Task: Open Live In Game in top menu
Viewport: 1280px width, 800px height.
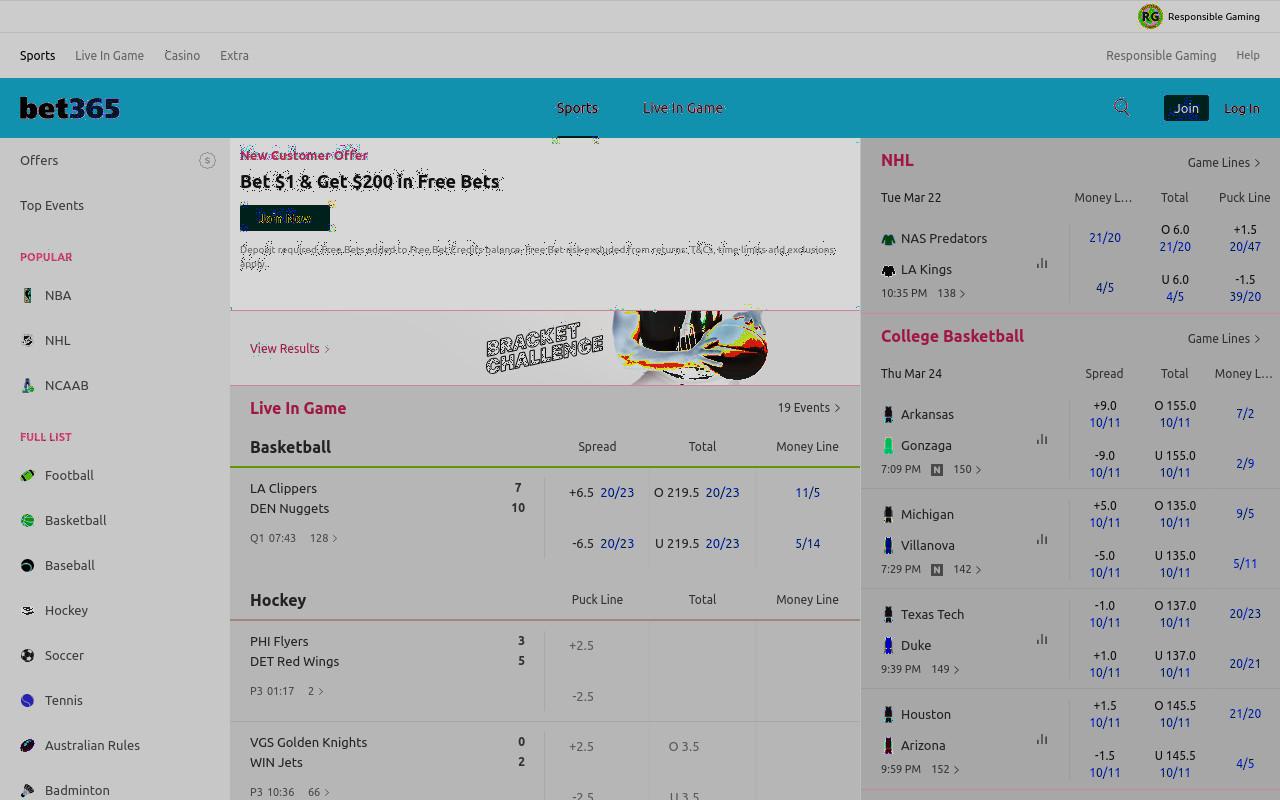Action: click(109, 55)
